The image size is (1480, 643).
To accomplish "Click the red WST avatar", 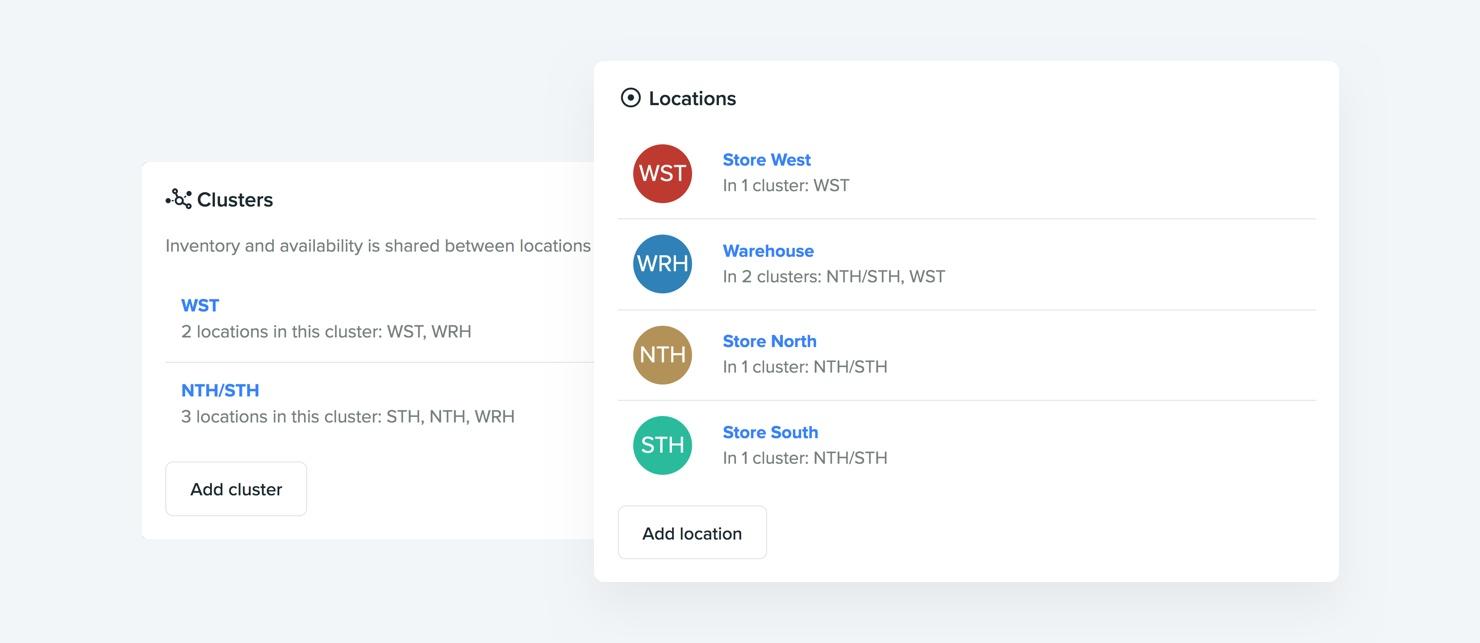I will pos(662,174).
